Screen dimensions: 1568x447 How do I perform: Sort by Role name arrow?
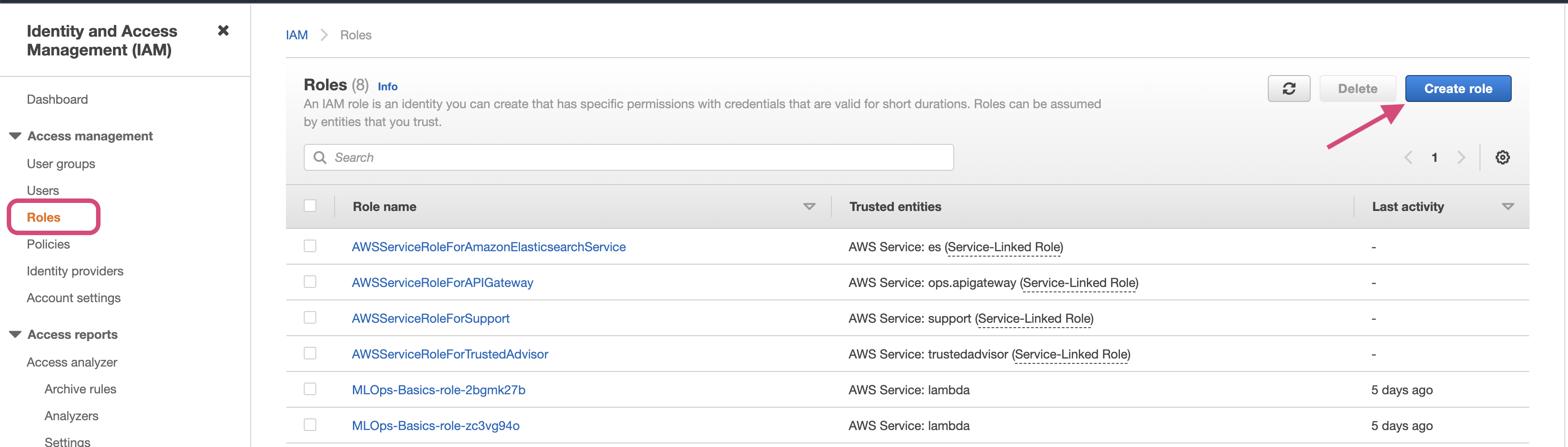point(809,207)
